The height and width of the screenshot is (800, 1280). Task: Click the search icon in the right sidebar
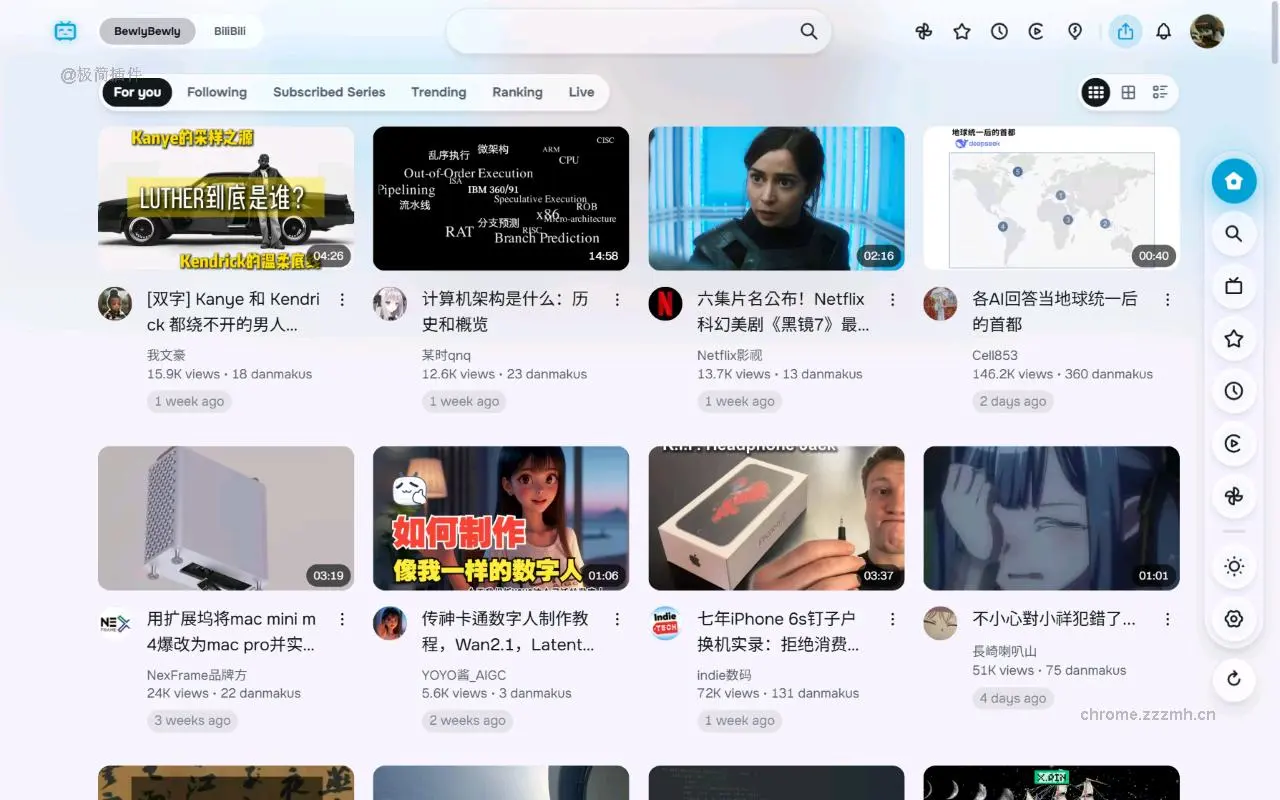(x=1233, y=233)
